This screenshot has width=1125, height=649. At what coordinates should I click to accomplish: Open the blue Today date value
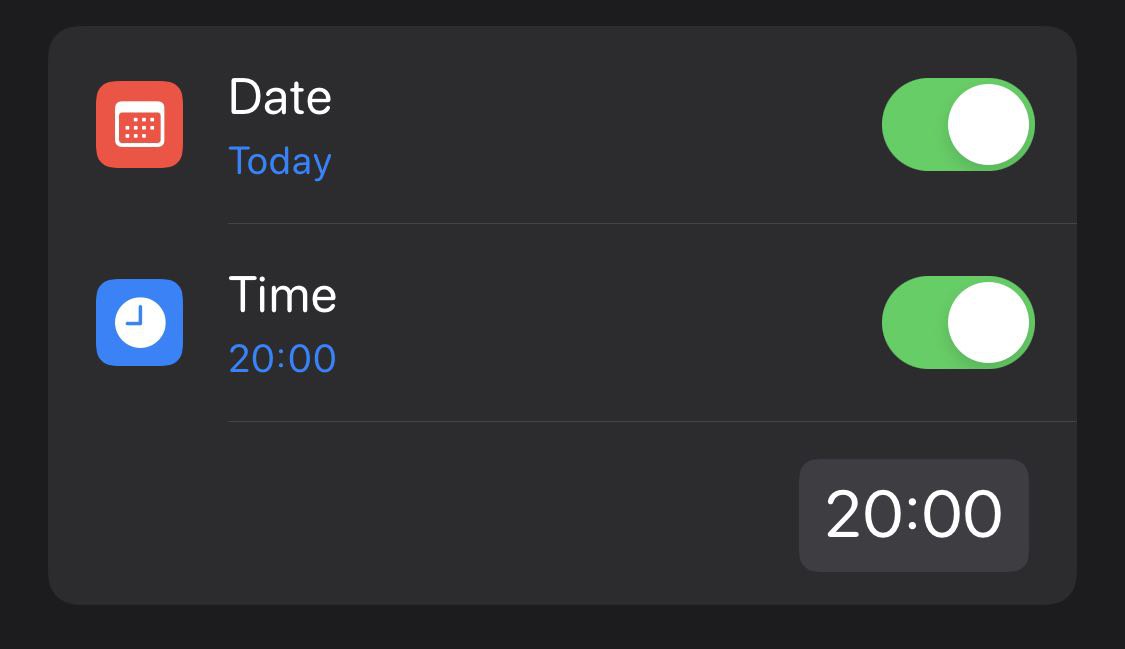(280, 161)
